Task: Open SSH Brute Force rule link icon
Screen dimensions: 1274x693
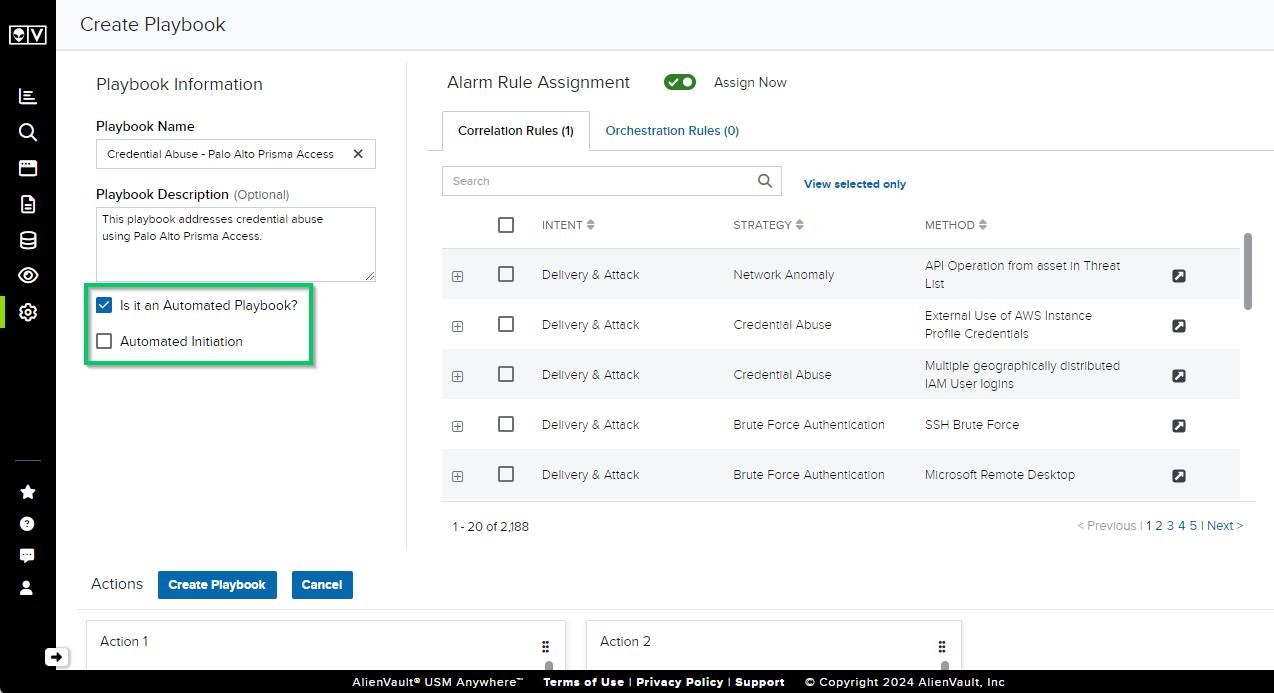Action: tap(1179, 425)
